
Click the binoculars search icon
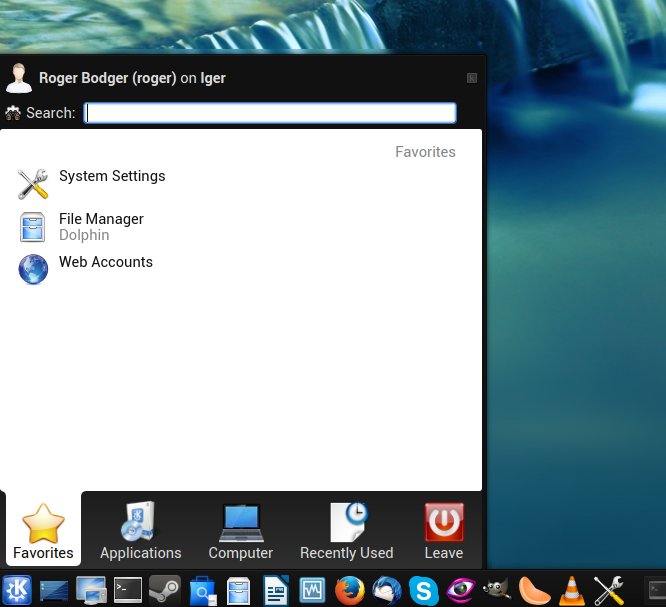[x=13, y=113]
